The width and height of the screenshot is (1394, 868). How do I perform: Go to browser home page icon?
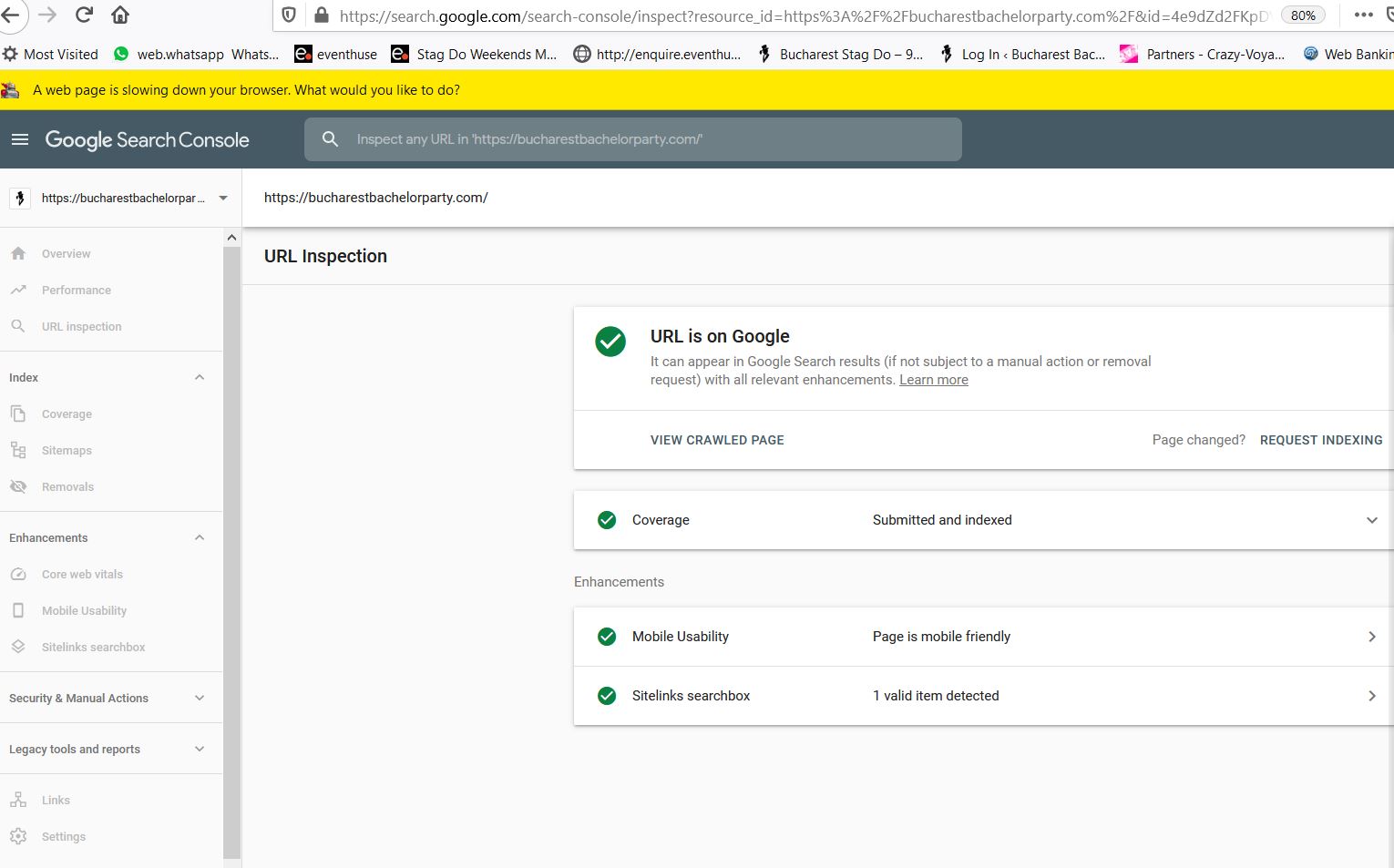click(120, 15)
